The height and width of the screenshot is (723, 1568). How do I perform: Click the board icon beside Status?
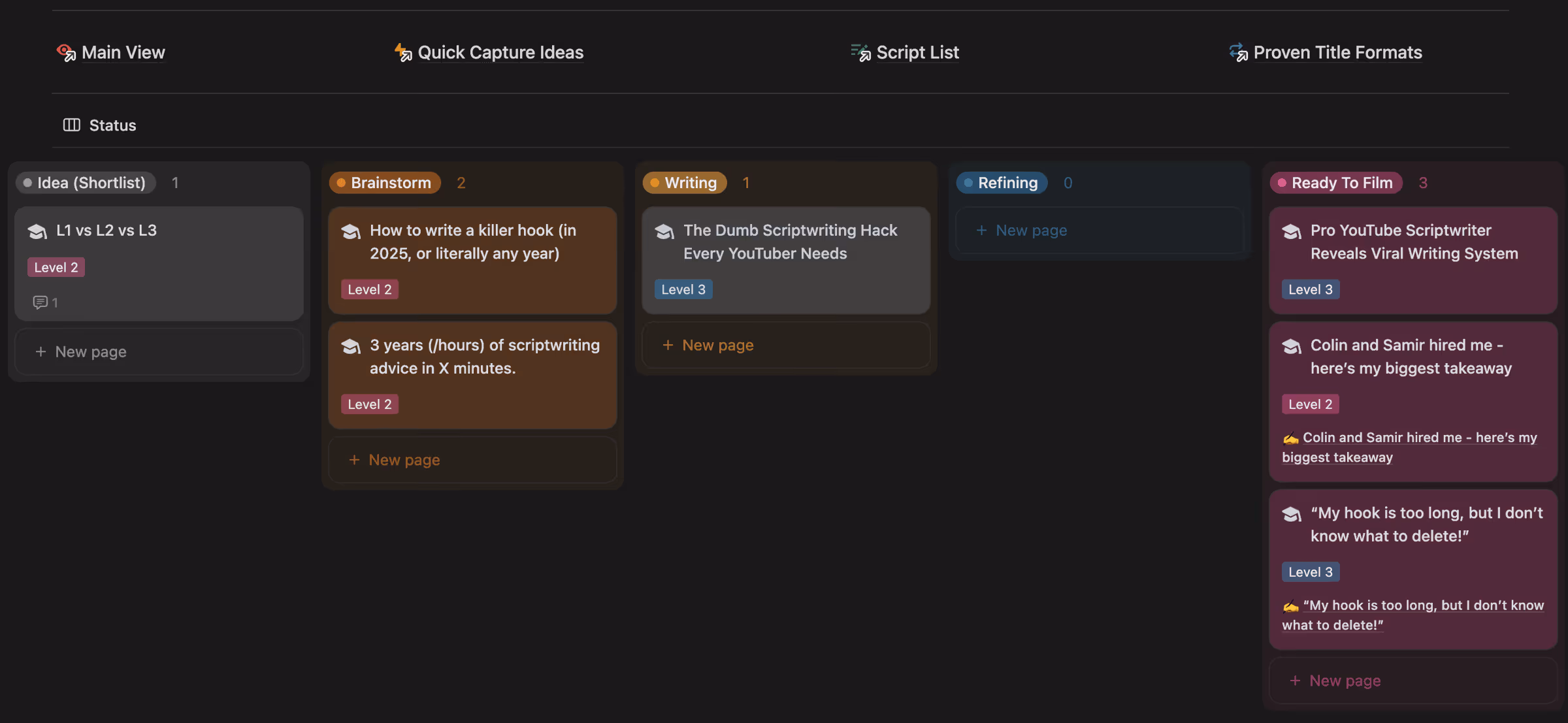71,125
